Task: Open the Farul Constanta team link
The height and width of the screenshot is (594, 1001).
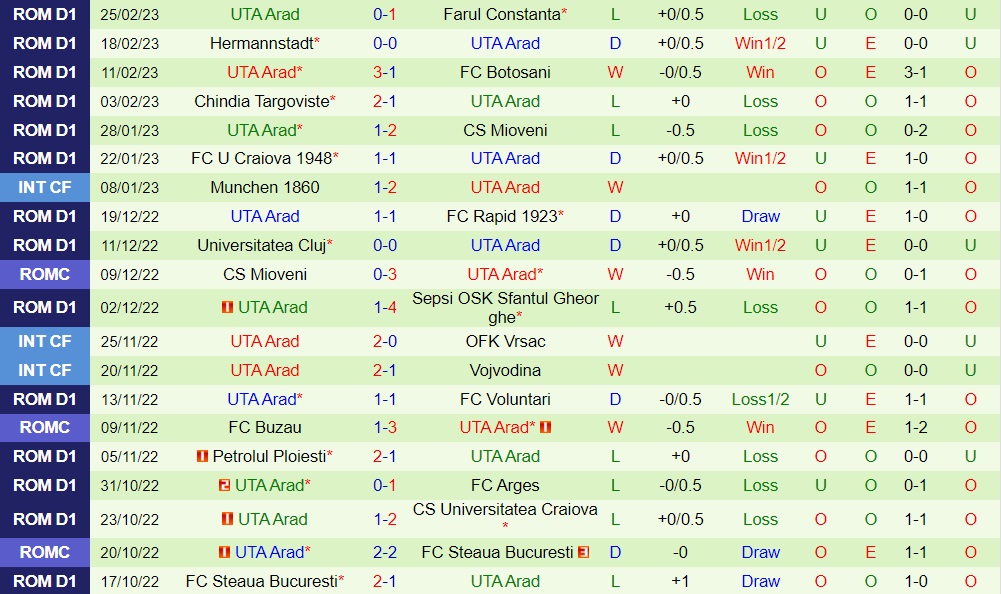Action: pyautogui.click(x=501, y=15)
